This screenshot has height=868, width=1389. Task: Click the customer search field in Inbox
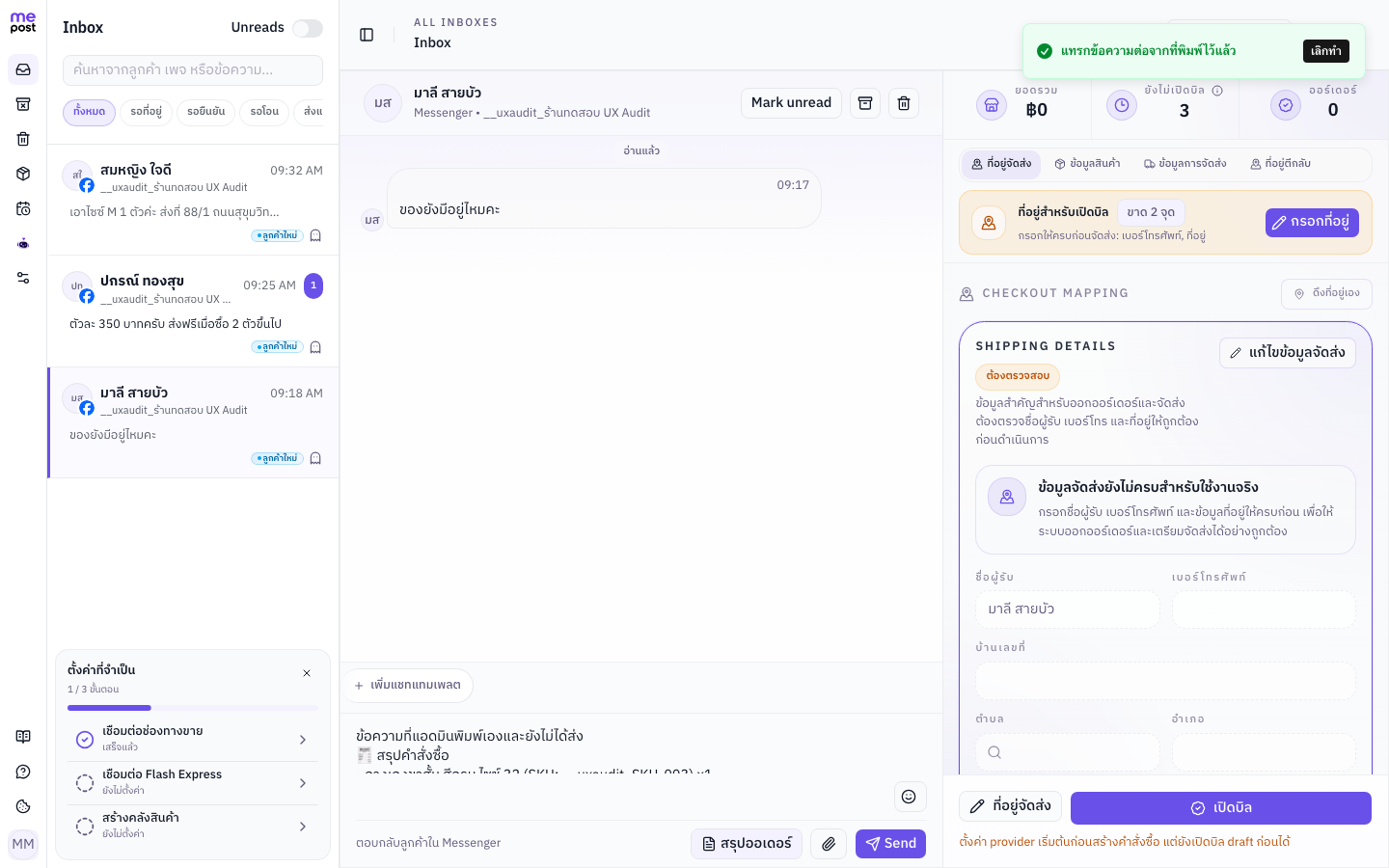(193, 70)
